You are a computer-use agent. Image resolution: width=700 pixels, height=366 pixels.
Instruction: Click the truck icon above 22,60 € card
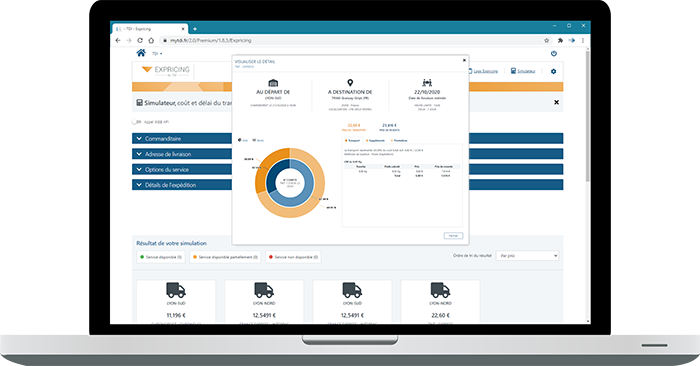(440, 290)
